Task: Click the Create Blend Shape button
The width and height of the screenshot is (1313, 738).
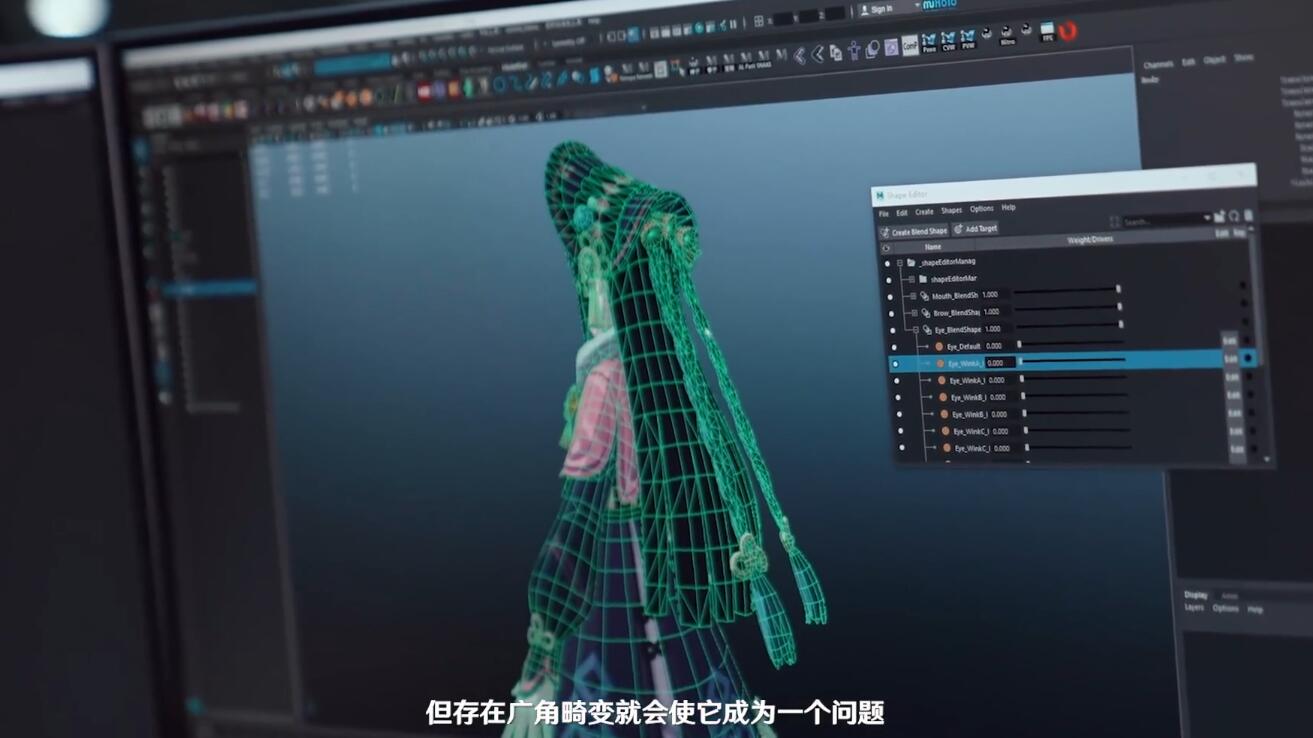Action: [913, 231]
